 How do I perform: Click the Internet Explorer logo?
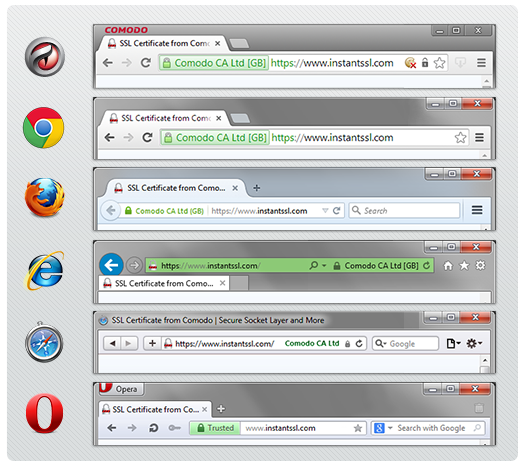point(44,271)
